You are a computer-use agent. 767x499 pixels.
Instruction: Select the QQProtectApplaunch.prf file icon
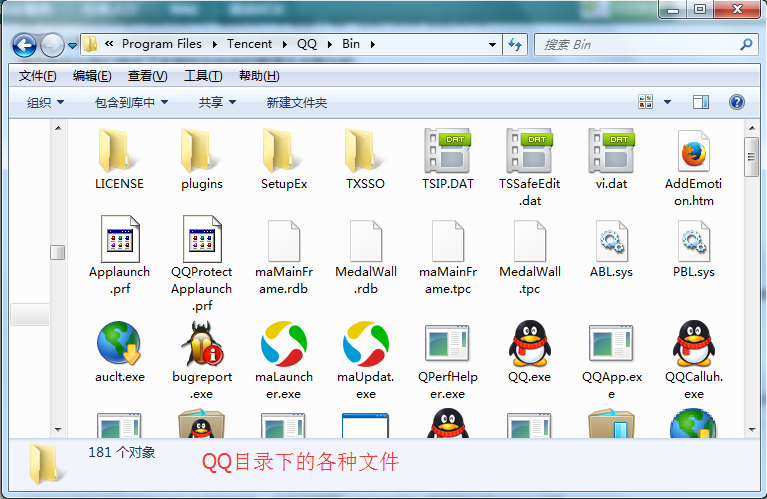pyautogui.click(x=202, y=239)
